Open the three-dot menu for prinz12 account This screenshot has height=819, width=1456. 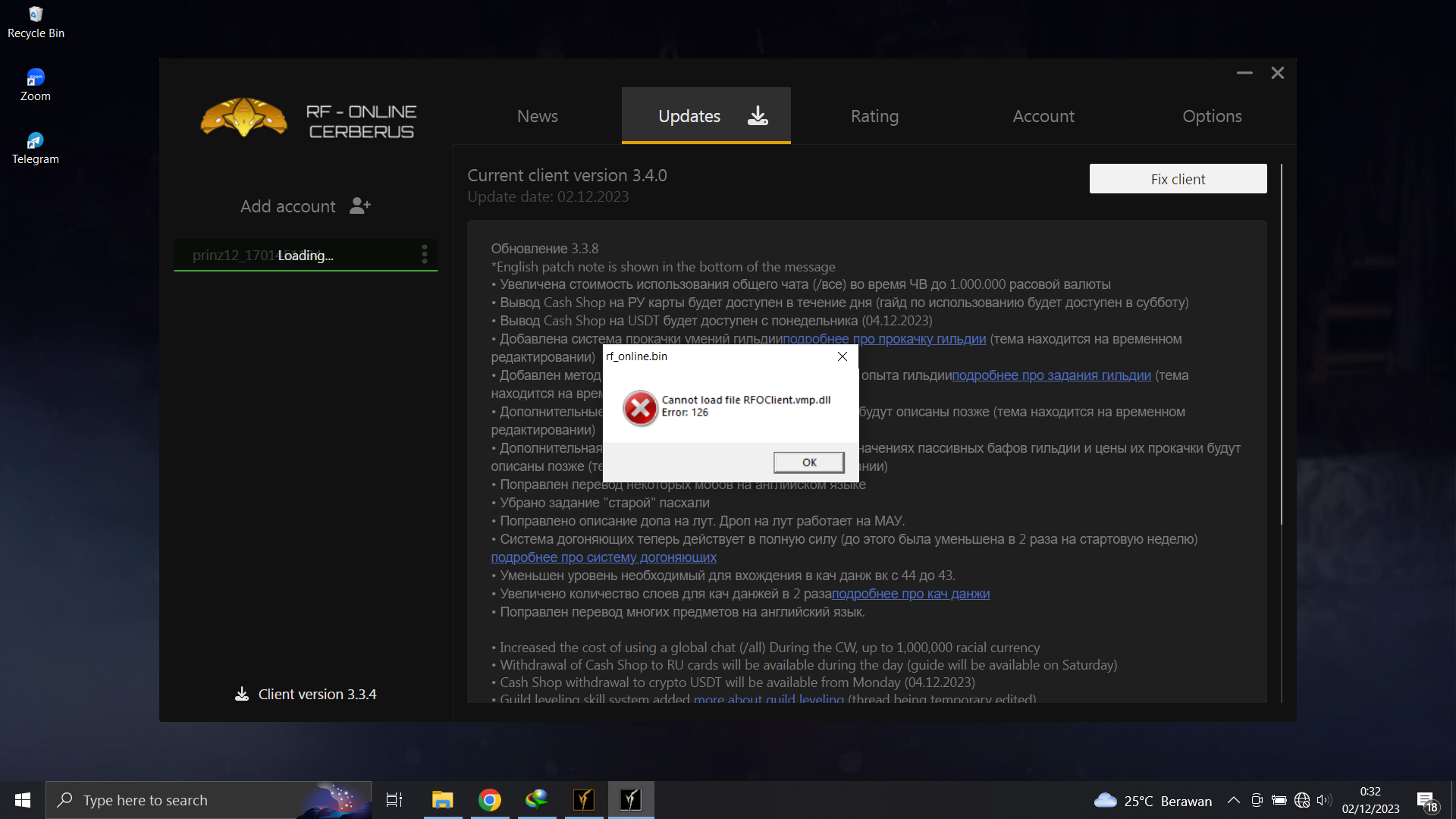click(424, 254)
